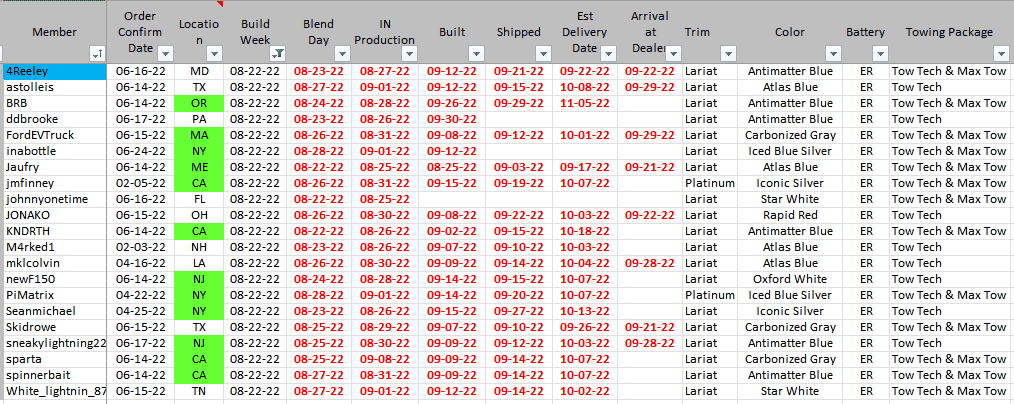Expand the Color column filter arrow
Screen dimensions: 1014x404
[x=832, y=53]
